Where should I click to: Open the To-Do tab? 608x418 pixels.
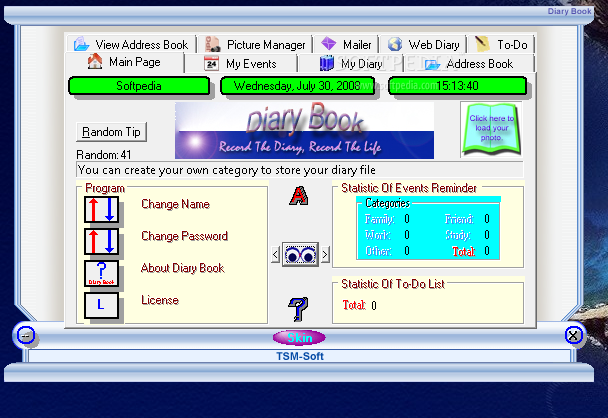click(x=501, y=44)
